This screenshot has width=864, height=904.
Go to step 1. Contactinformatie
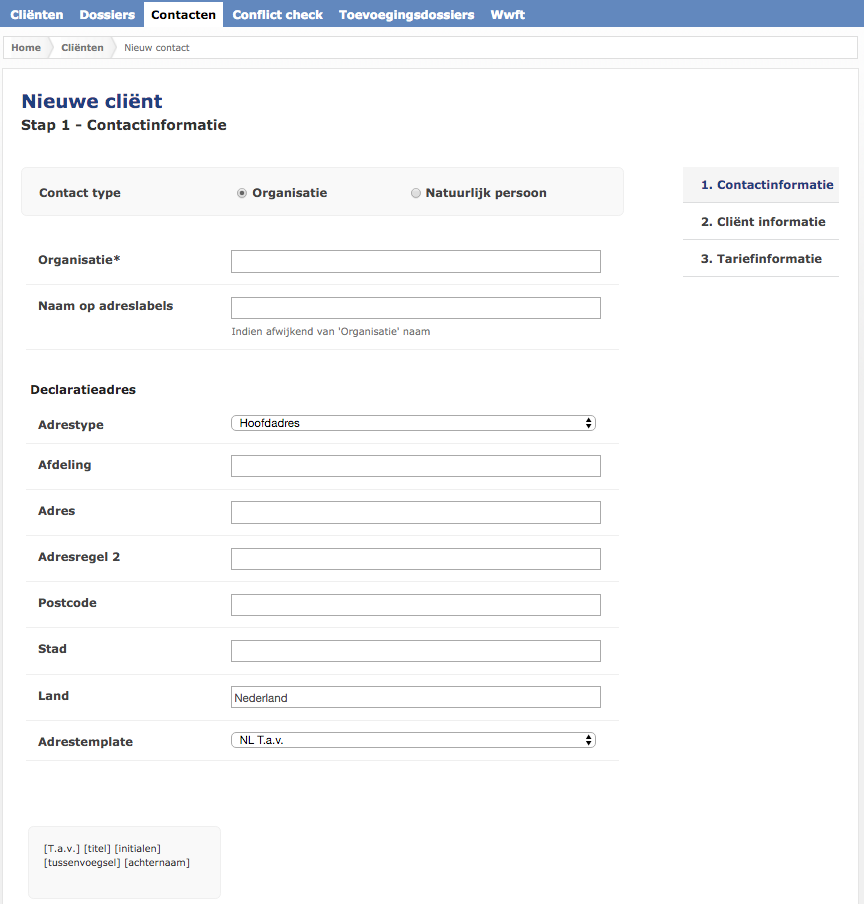pos(761,185)
